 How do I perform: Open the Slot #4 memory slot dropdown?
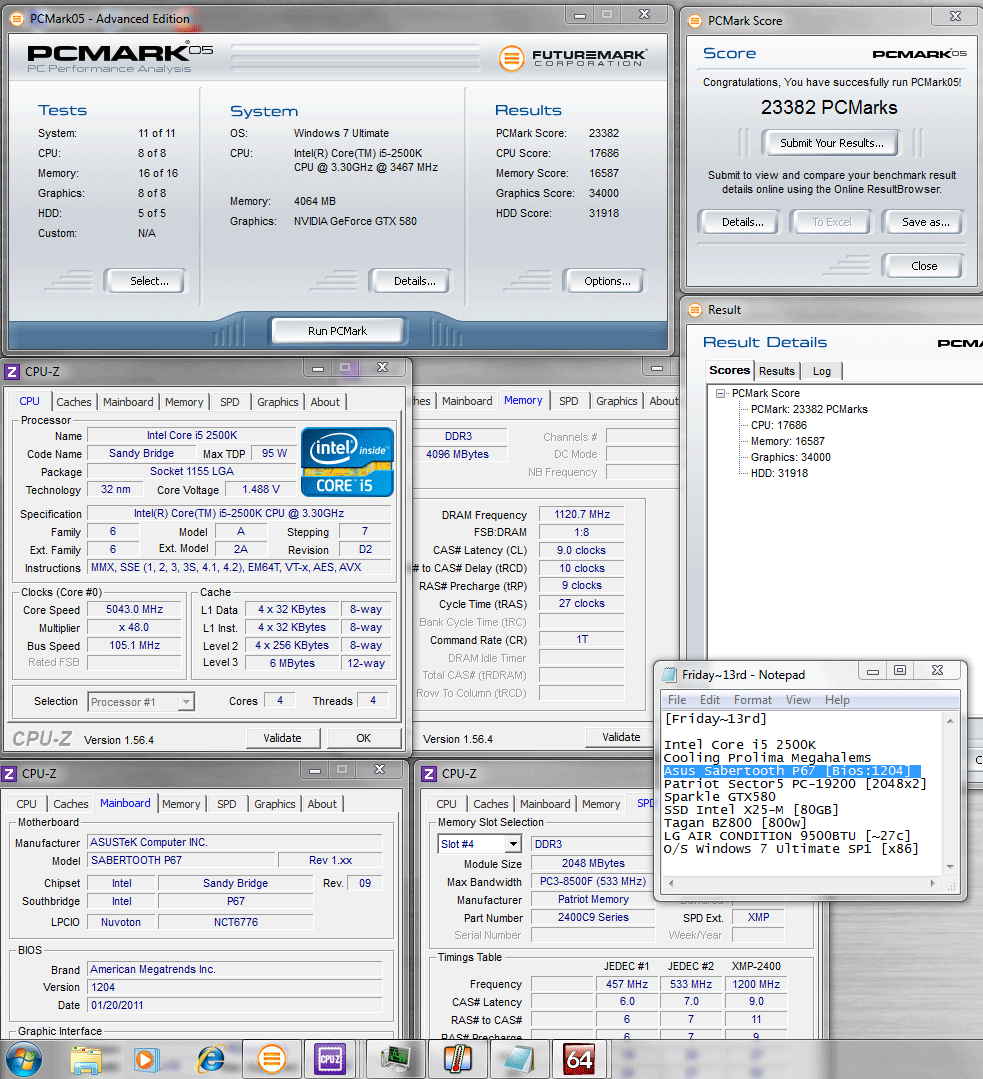[513, 844]
